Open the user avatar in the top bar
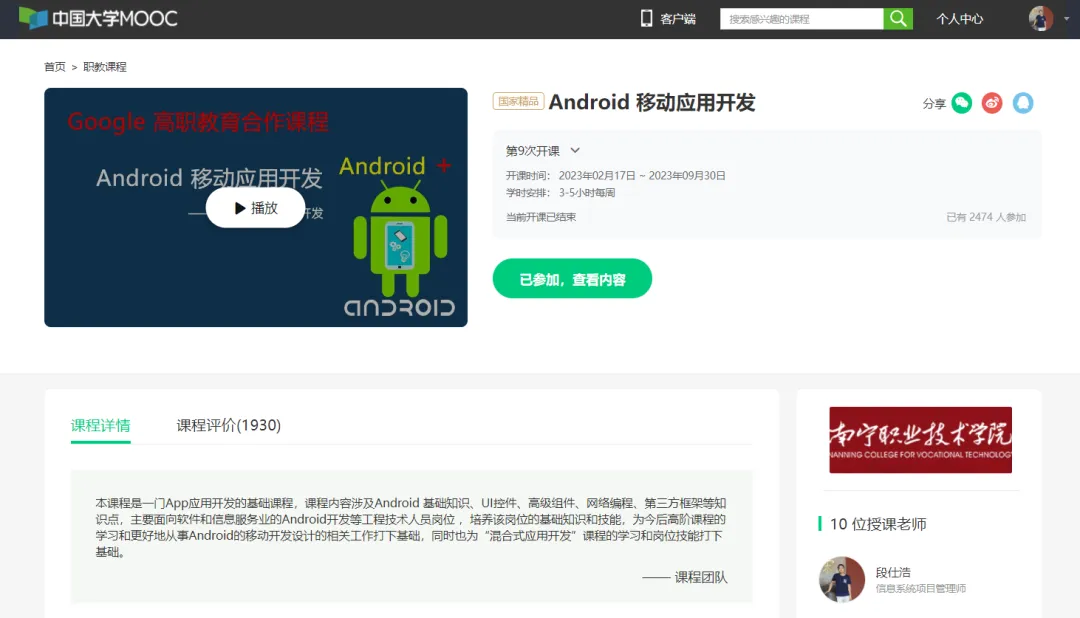Viewport: 1080px width, 618px height. click(1041, 19)
